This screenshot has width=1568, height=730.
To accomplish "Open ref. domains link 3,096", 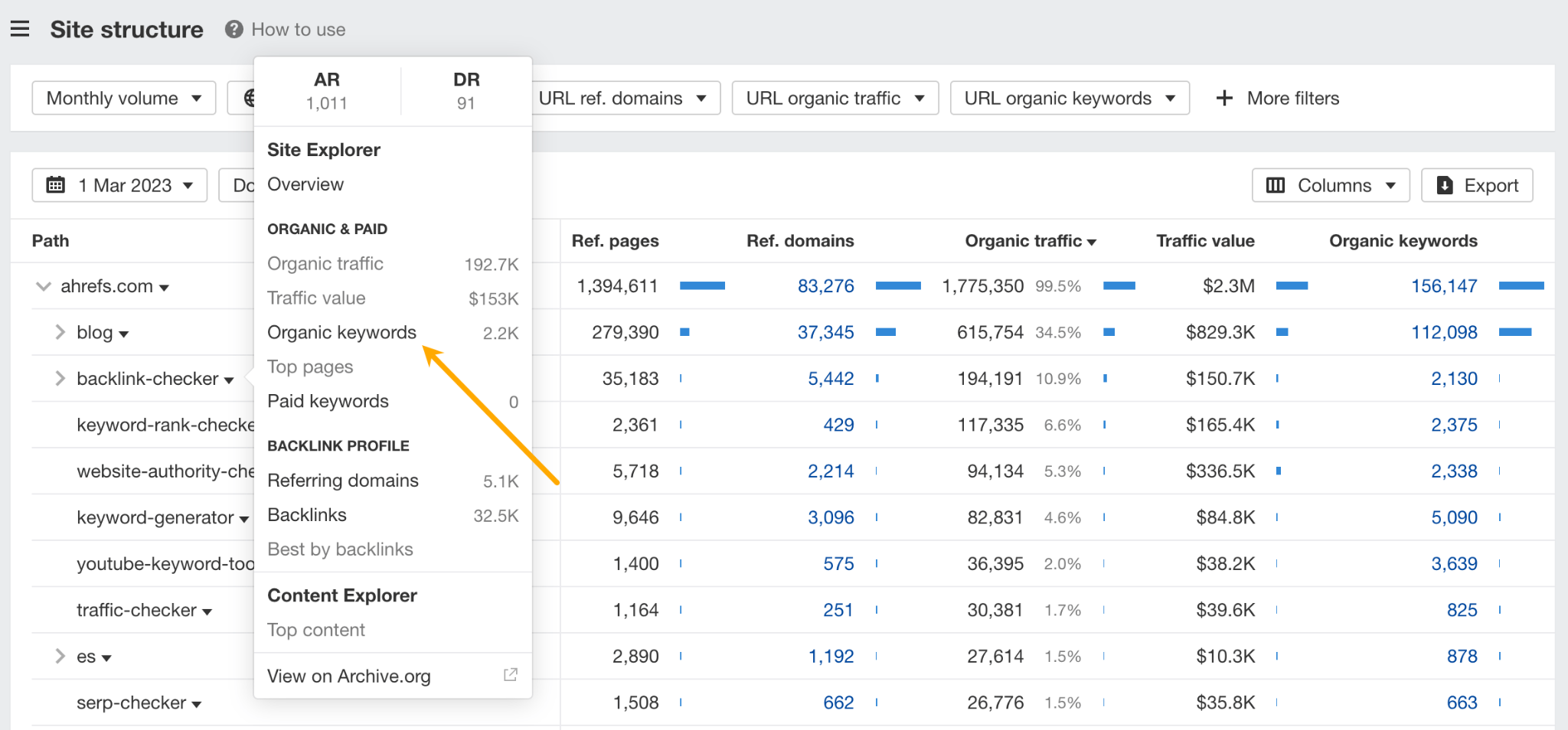I will click(x=831, y=517).
